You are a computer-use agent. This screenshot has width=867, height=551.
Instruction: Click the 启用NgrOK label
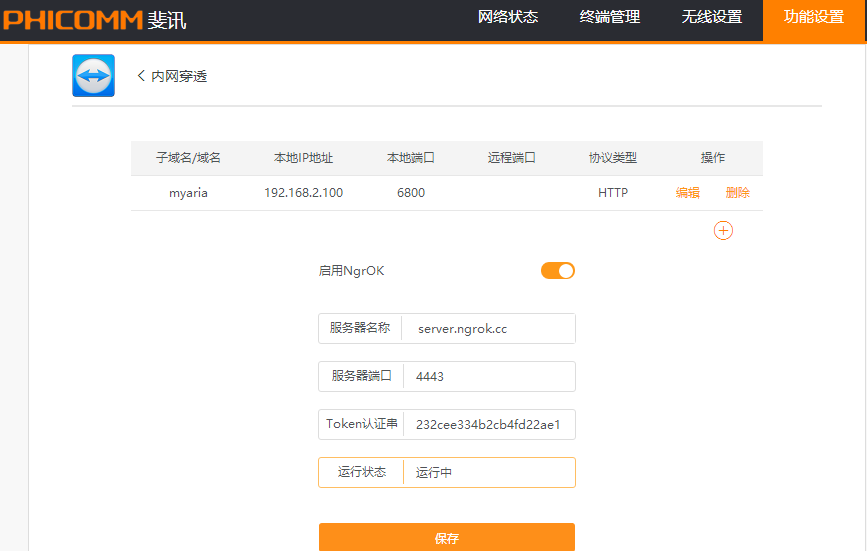click(x=352, y=271)
